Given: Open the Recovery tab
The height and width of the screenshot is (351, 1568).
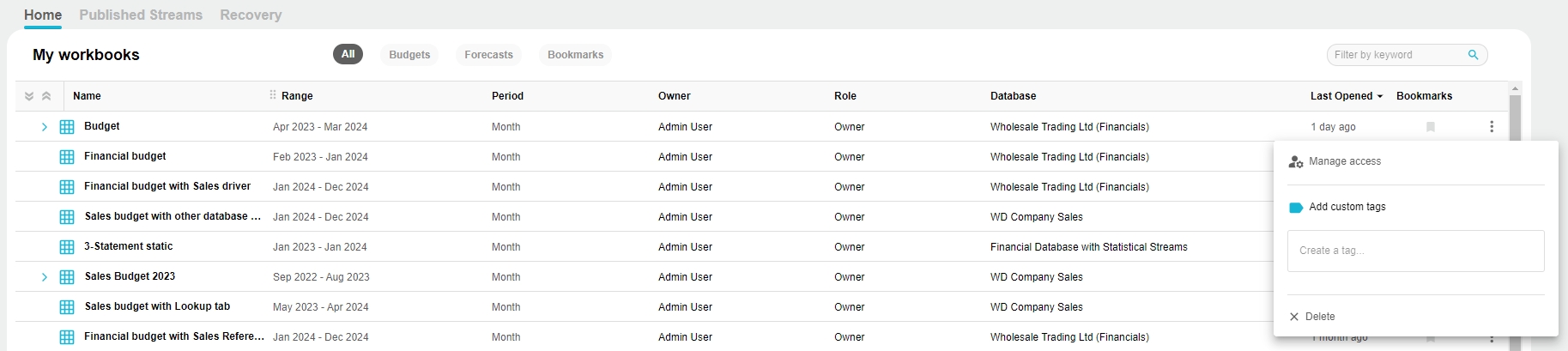Looking at the screenshot, I should click(251, 15).
